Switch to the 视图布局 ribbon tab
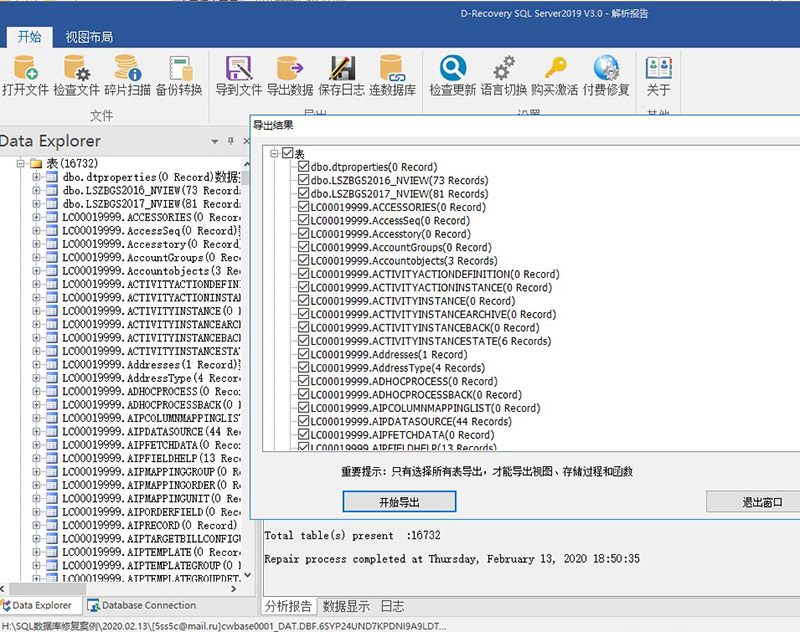 [x=89, y=37]
